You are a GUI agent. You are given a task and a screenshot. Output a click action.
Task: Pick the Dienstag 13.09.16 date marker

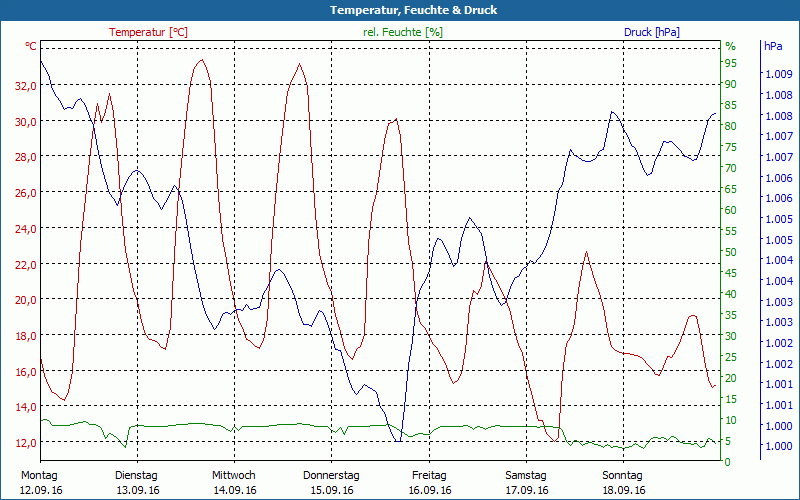coord(136,482)
